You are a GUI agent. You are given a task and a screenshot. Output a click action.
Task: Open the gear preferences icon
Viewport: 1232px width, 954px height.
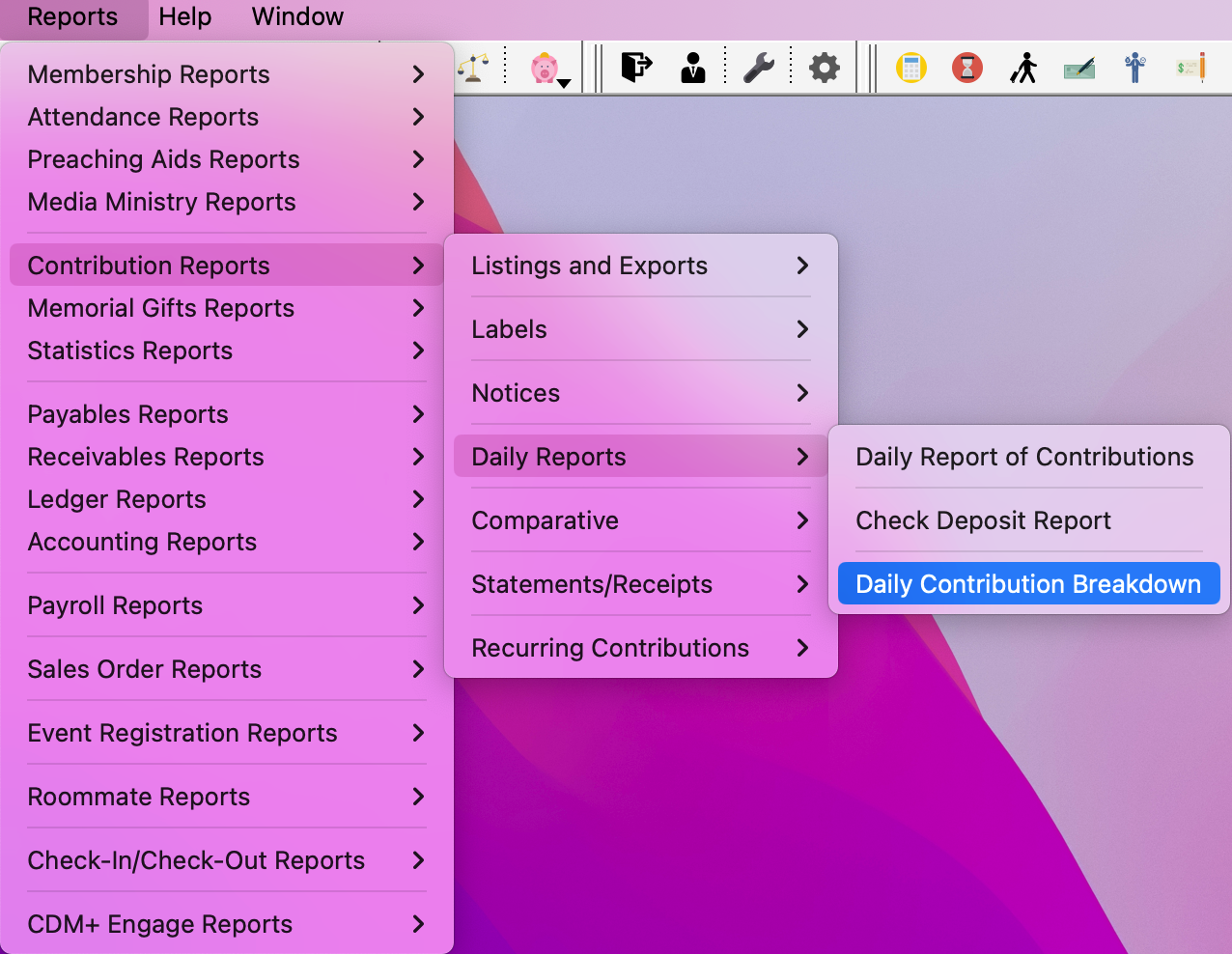(x=824, y=68)
